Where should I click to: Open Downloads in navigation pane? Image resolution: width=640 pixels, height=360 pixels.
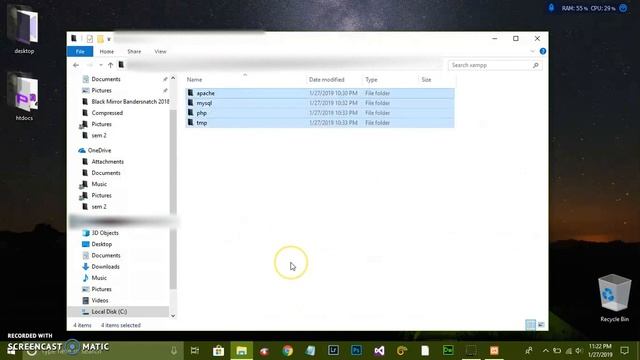click(105, 267)
